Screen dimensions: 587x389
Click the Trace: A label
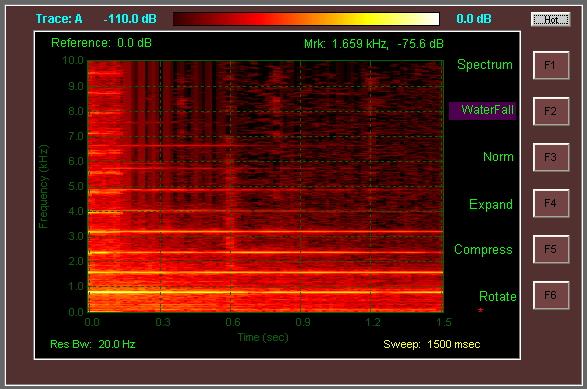click(59, 19)
